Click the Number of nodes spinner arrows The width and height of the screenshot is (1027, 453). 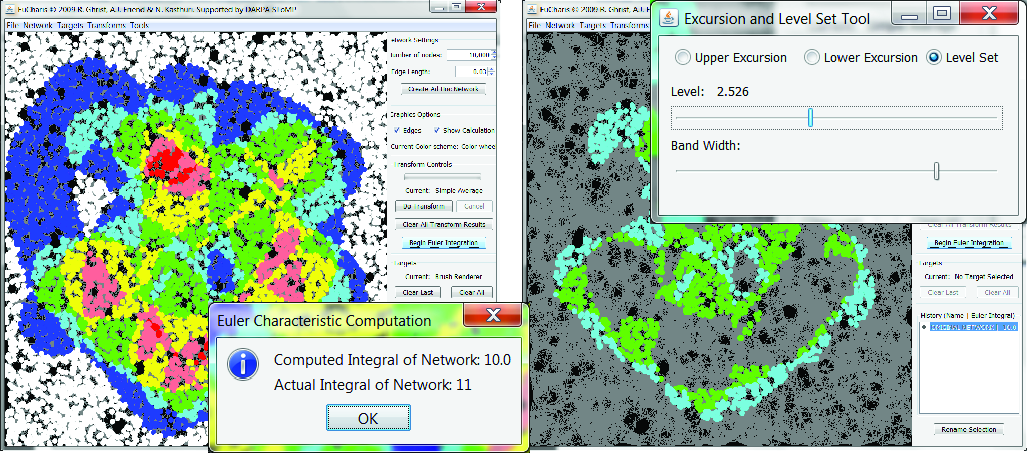pos(493,54)
